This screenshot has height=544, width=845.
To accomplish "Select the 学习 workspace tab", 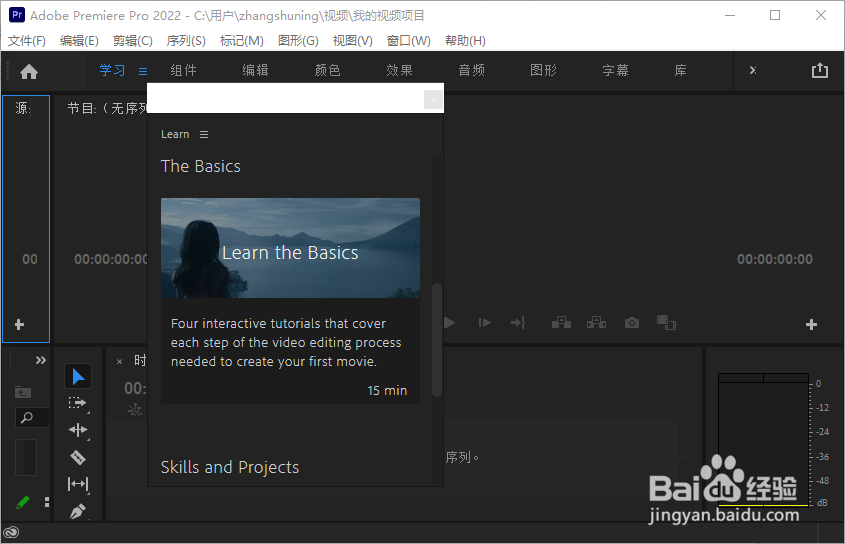I will (x=112, y=70).
